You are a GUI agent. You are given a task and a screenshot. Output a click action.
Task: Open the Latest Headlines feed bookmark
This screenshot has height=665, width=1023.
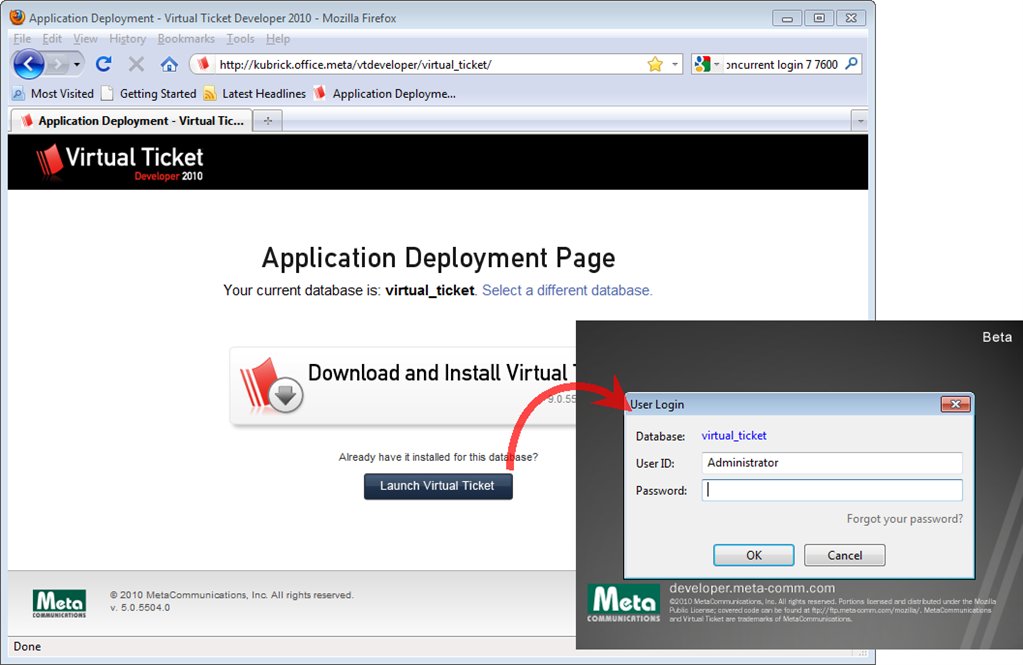[254, 93]
